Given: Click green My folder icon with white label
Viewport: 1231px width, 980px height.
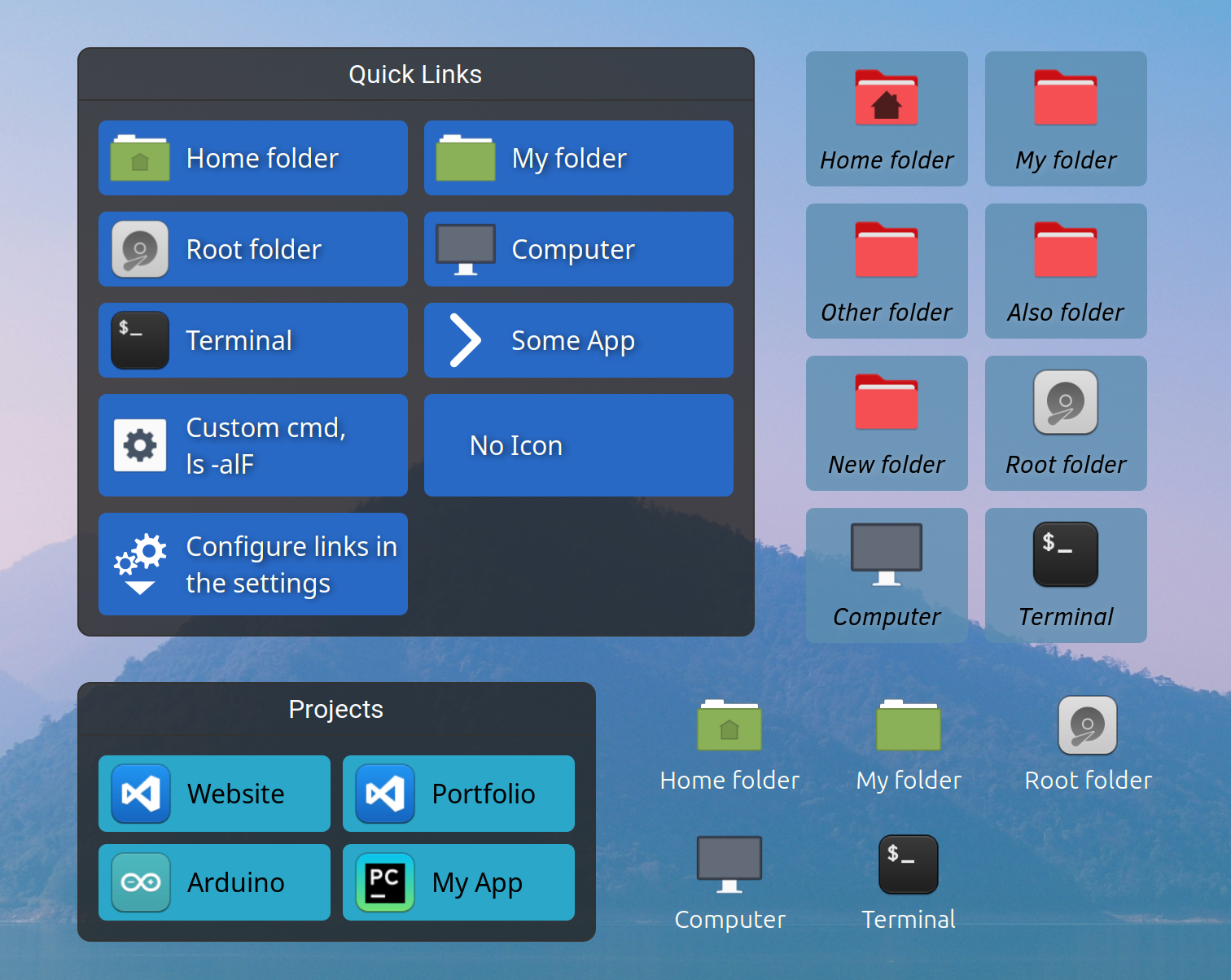Looking at the screenshot, I should coord(909,725).
